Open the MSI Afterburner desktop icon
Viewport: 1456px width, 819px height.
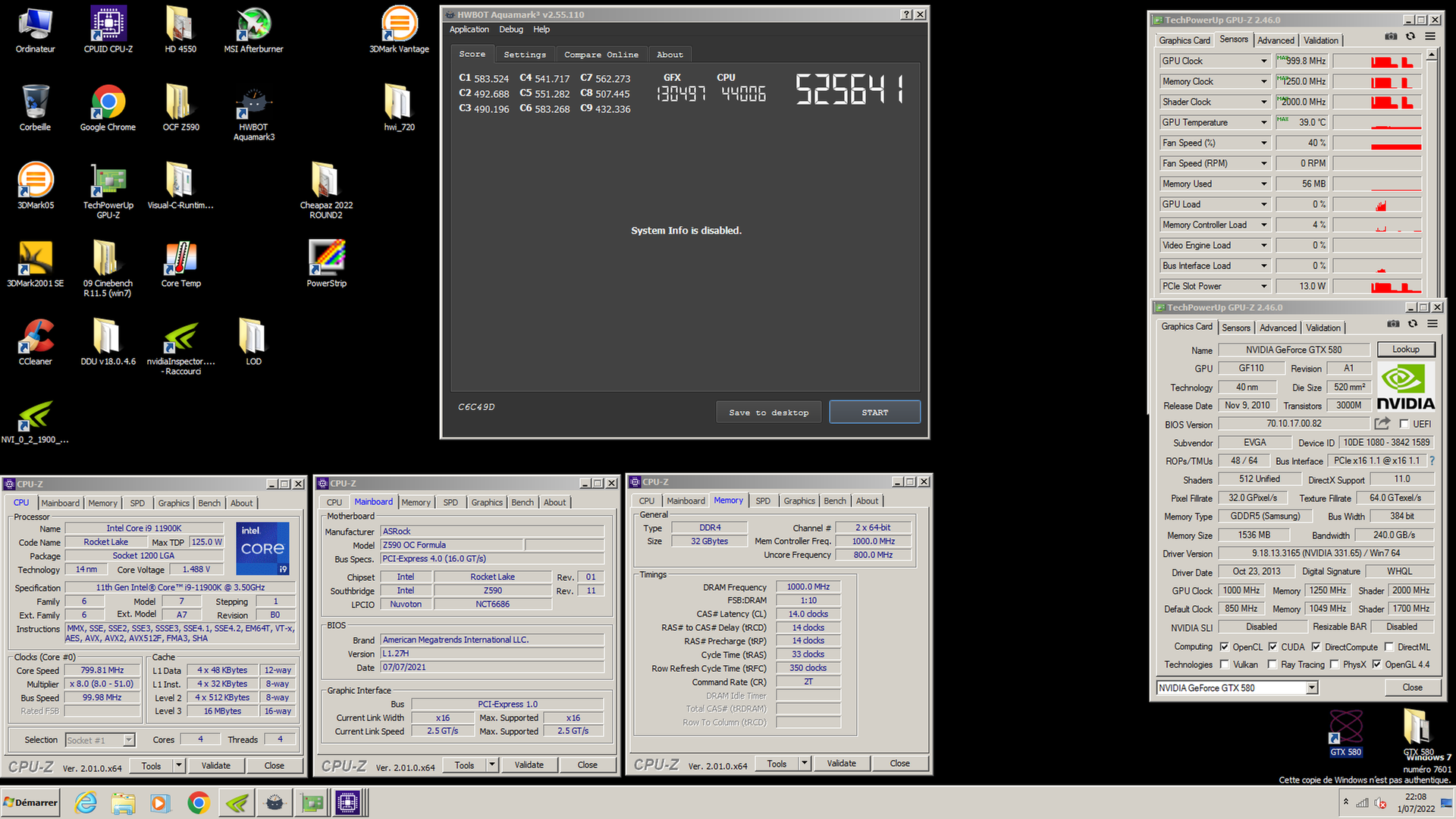pos(253,29)
